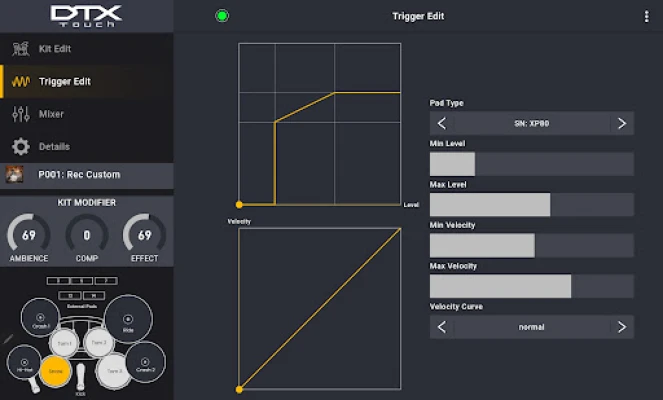This screenshot has height=400, width=663.
Task: Go to previous Pad Type
Action: (x=442, y=123)
